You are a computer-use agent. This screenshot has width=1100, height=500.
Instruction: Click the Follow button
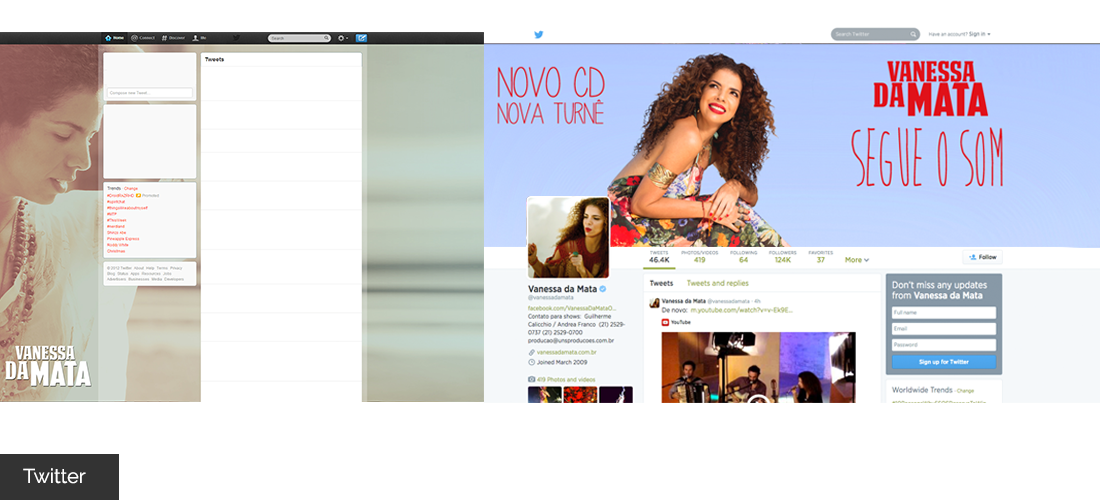[x=982, y=257]
